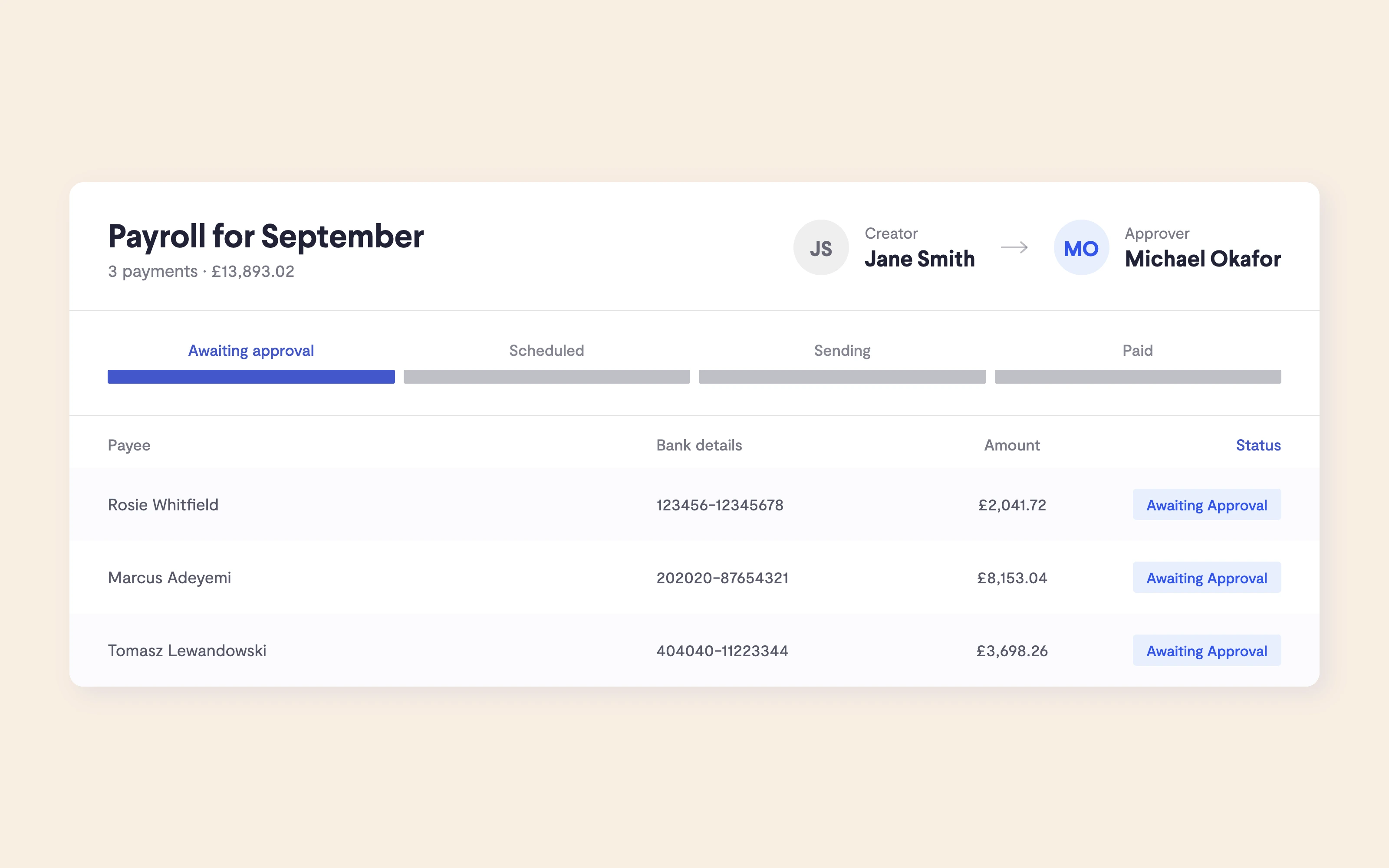The image size is (1389, 868).
Task: Click the amount £2,041.72
Action: pos(1012,505)
